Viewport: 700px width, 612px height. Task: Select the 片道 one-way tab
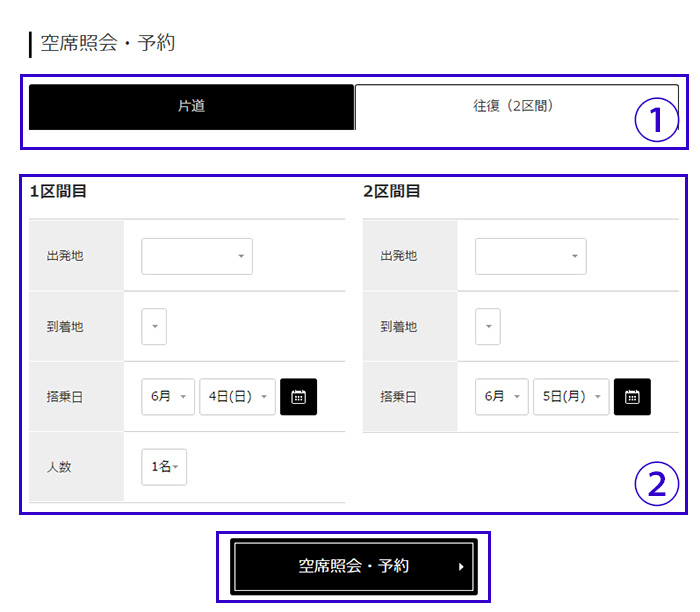tap(191, 107)
